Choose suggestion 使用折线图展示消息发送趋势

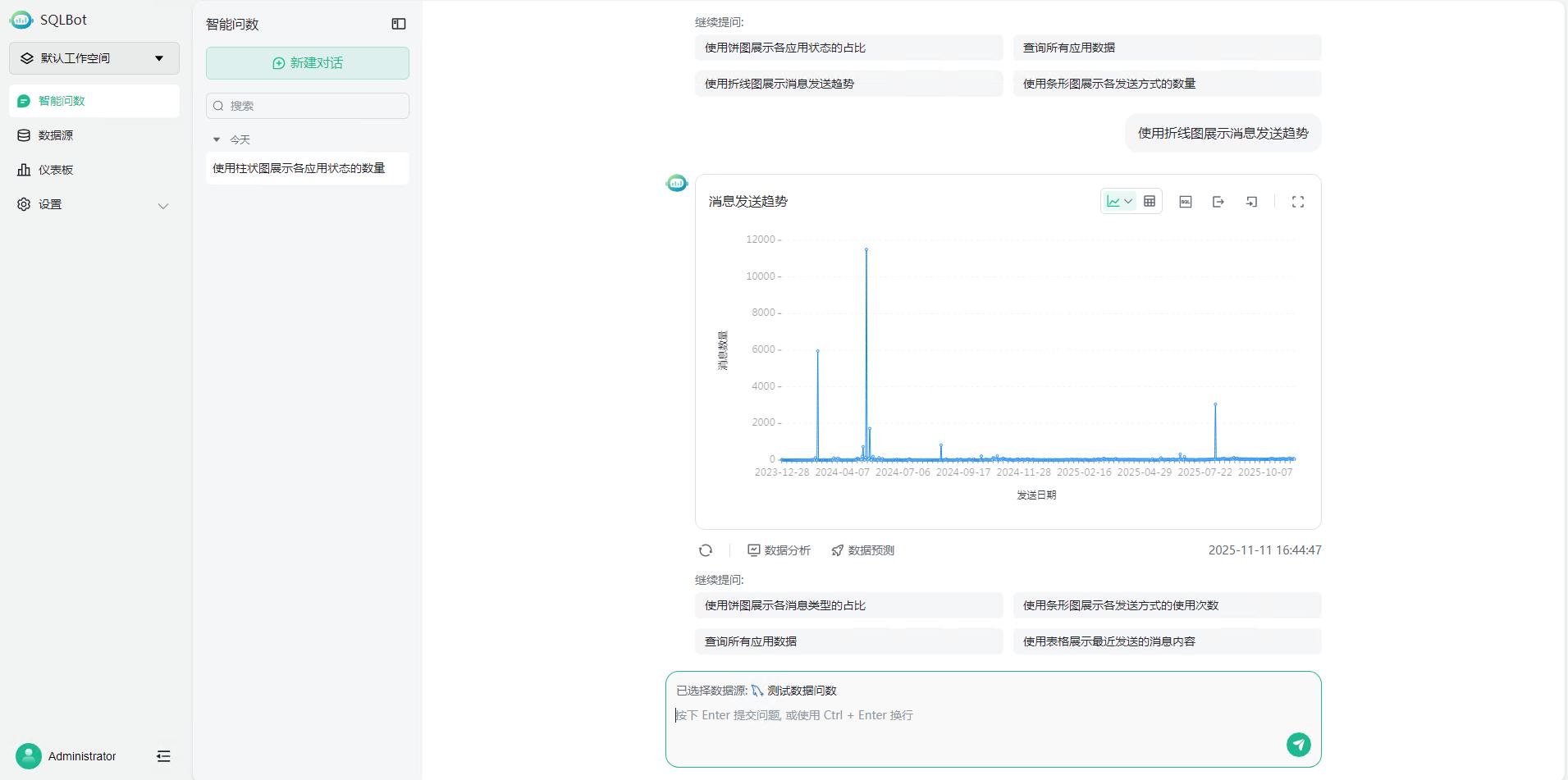point(849,84)
